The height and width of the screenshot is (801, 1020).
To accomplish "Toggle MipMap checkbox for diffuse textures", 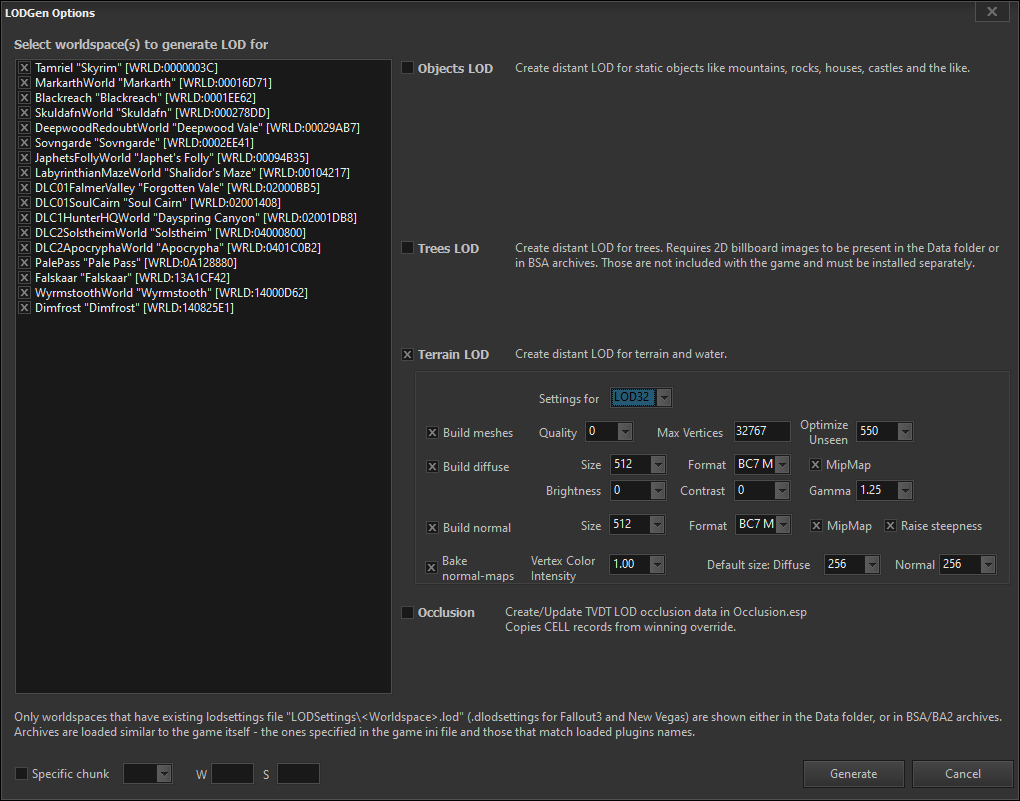I will pyautogui.click(x=815, y=465).
